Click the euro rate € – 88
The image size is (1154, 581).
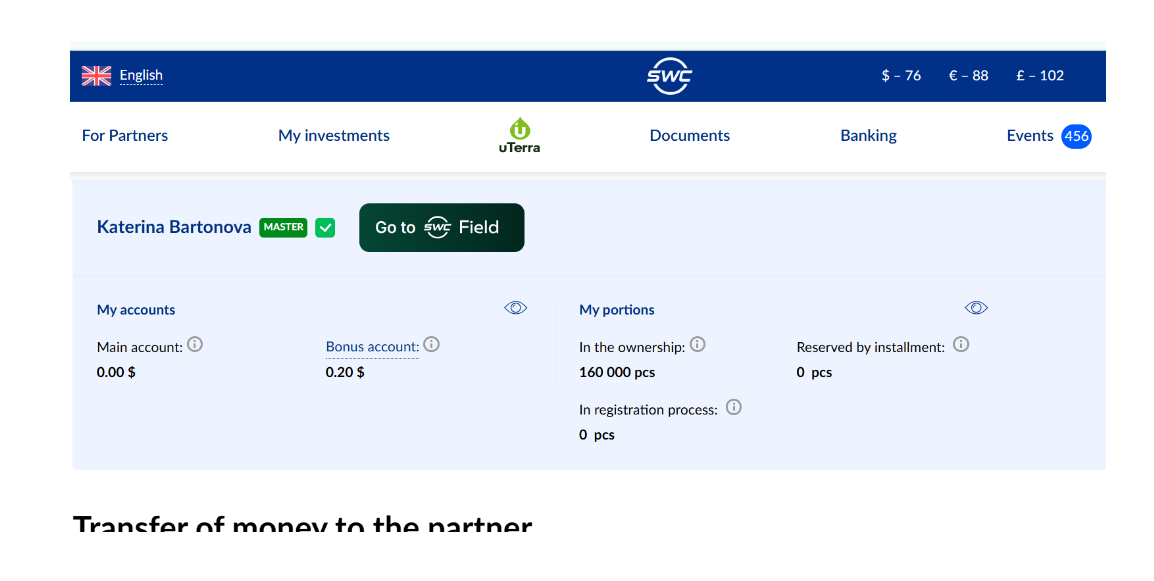(969, 75)
